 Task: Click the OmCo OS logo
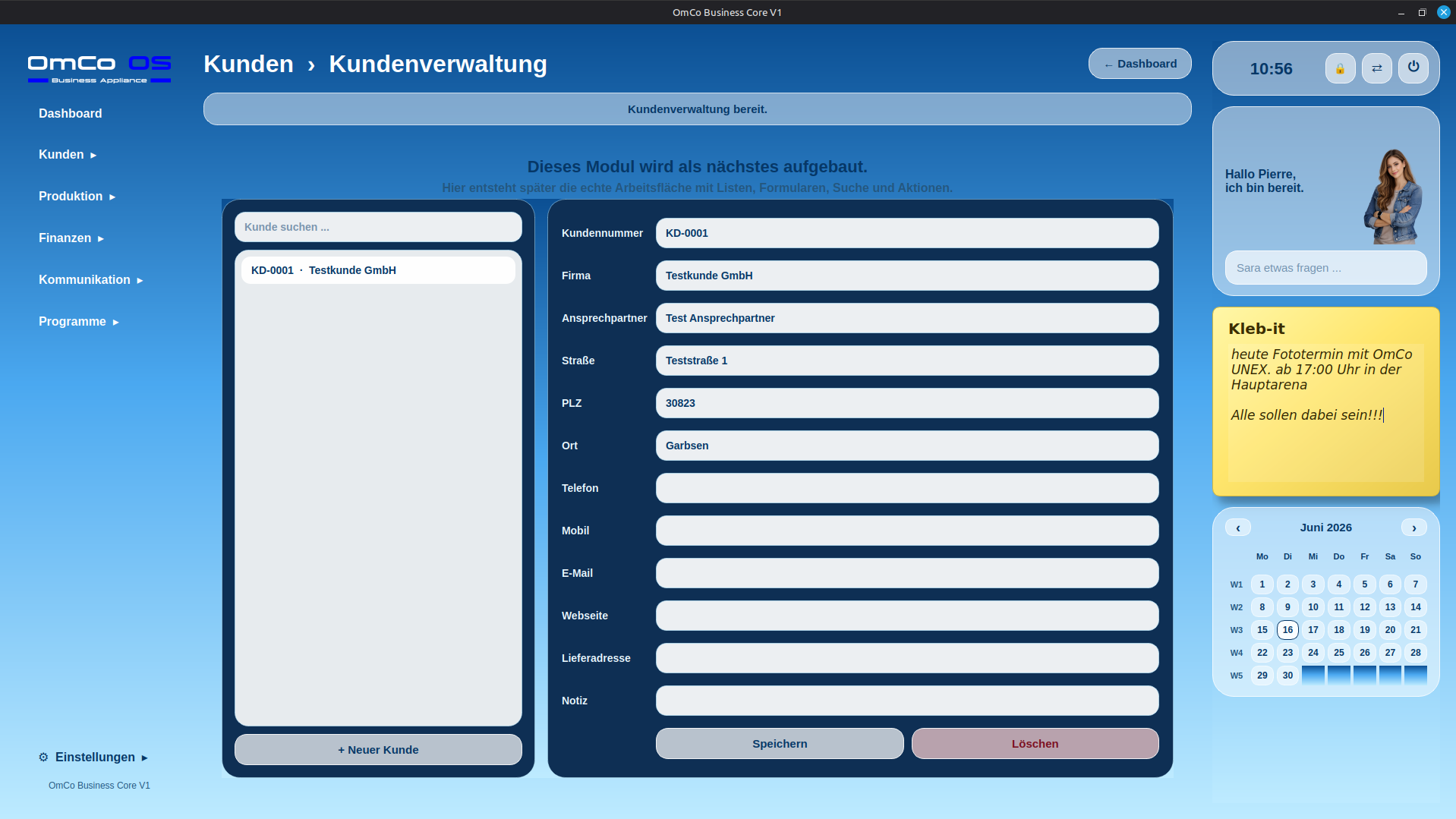coord(99,68)
